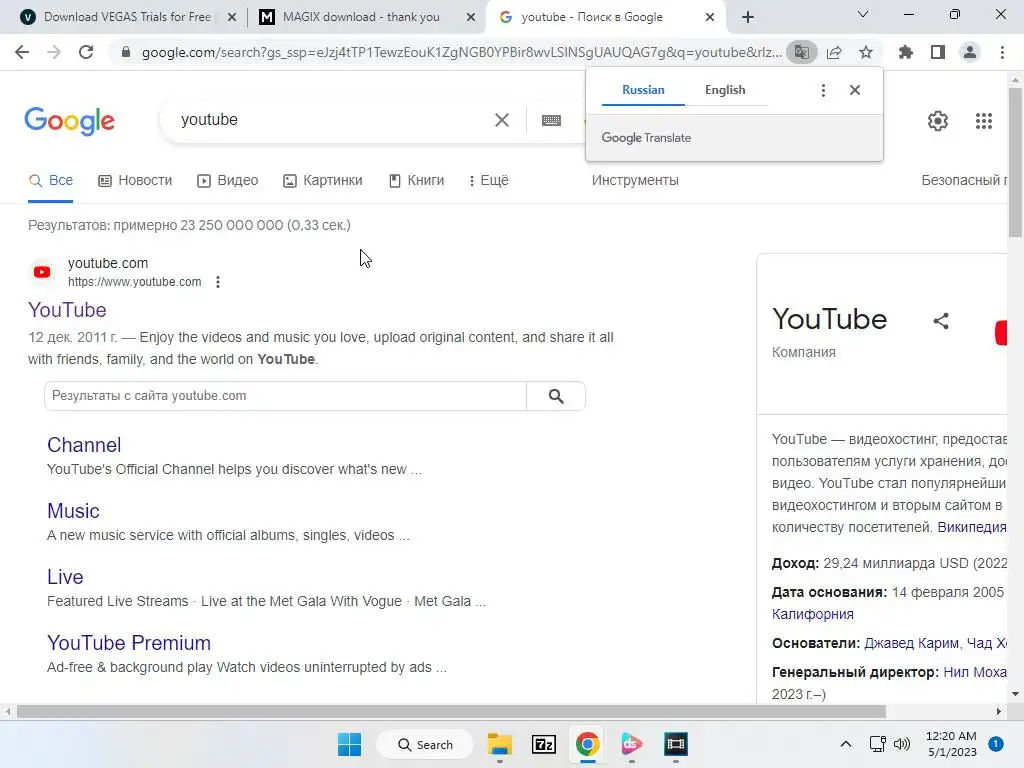Image resolution: width=1024 pixels, height=768 pixels.
Task: Open the Калифорния link
Action: [812, 615]
